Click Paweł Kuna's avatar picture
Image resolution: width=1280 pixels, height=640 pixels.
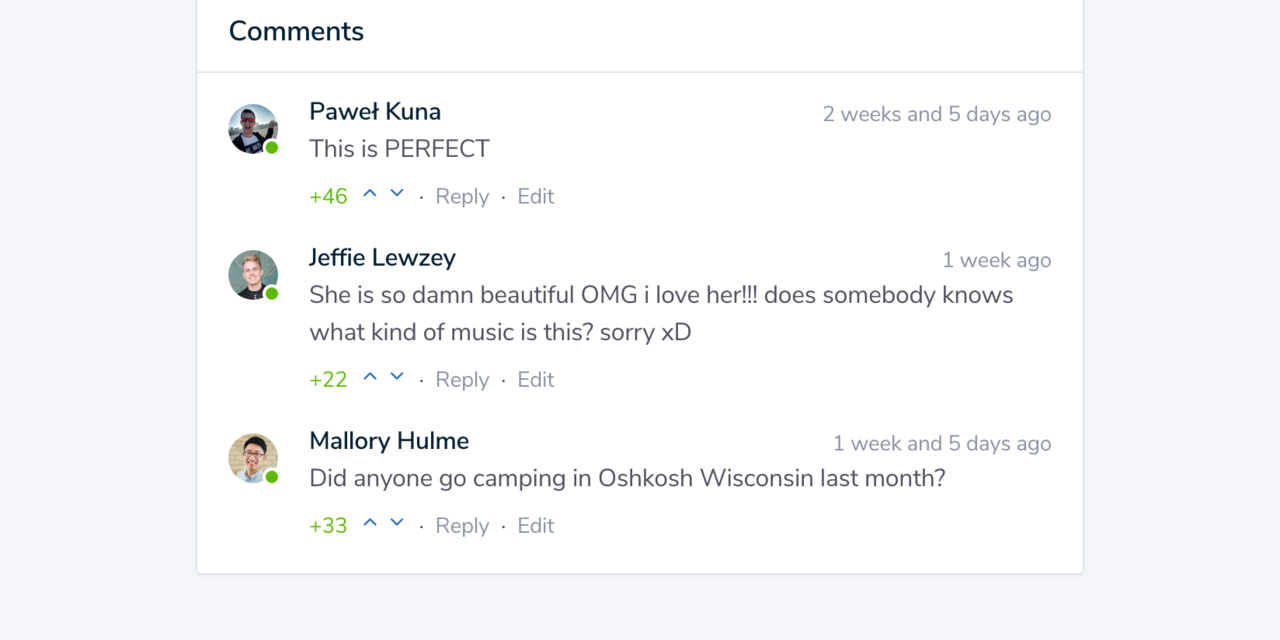[x=253, y=129]
